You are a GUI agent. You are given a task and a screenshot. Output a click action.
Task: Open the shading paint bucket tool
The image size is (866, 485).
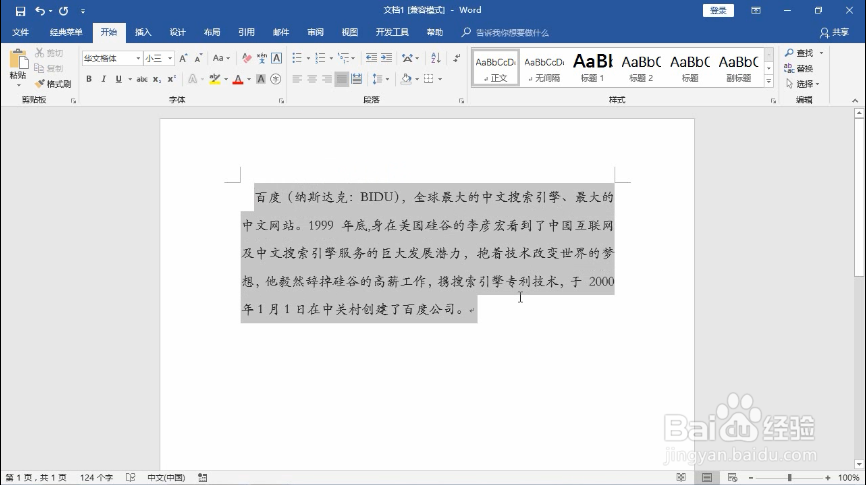tap(406, 79)
